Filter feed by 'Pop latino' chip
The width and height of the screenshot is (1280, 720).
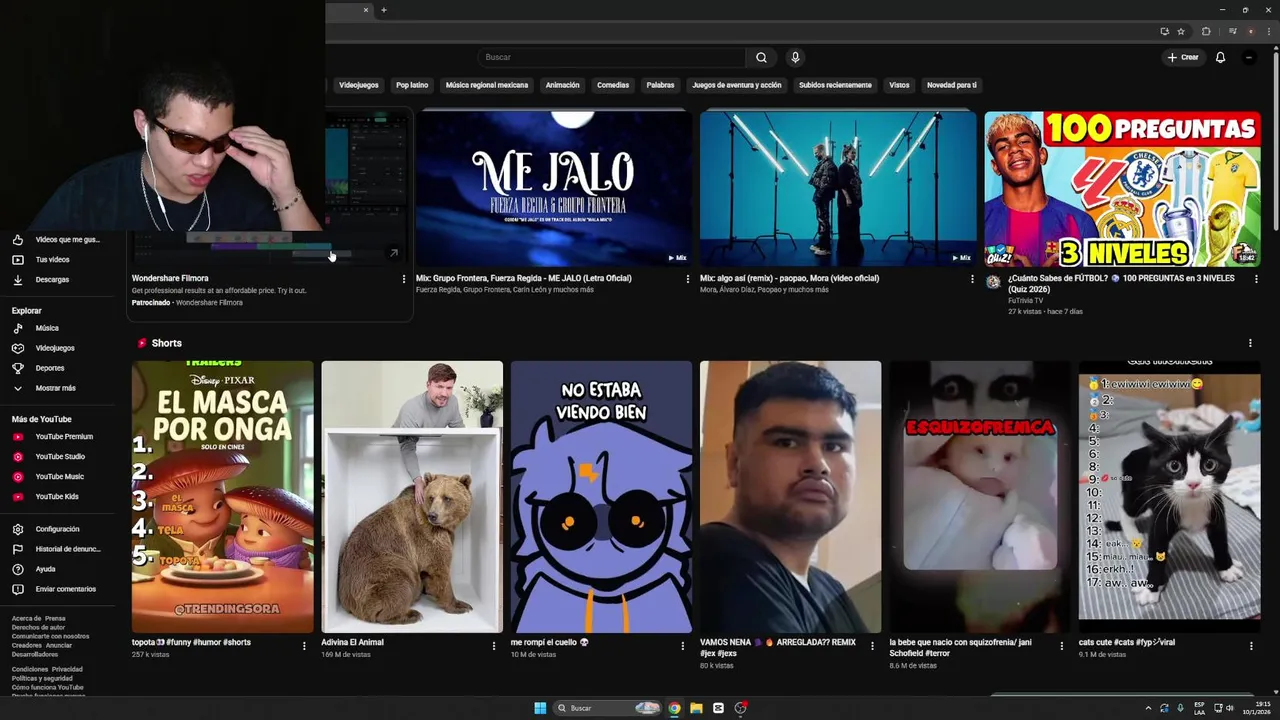coord(412,85)
